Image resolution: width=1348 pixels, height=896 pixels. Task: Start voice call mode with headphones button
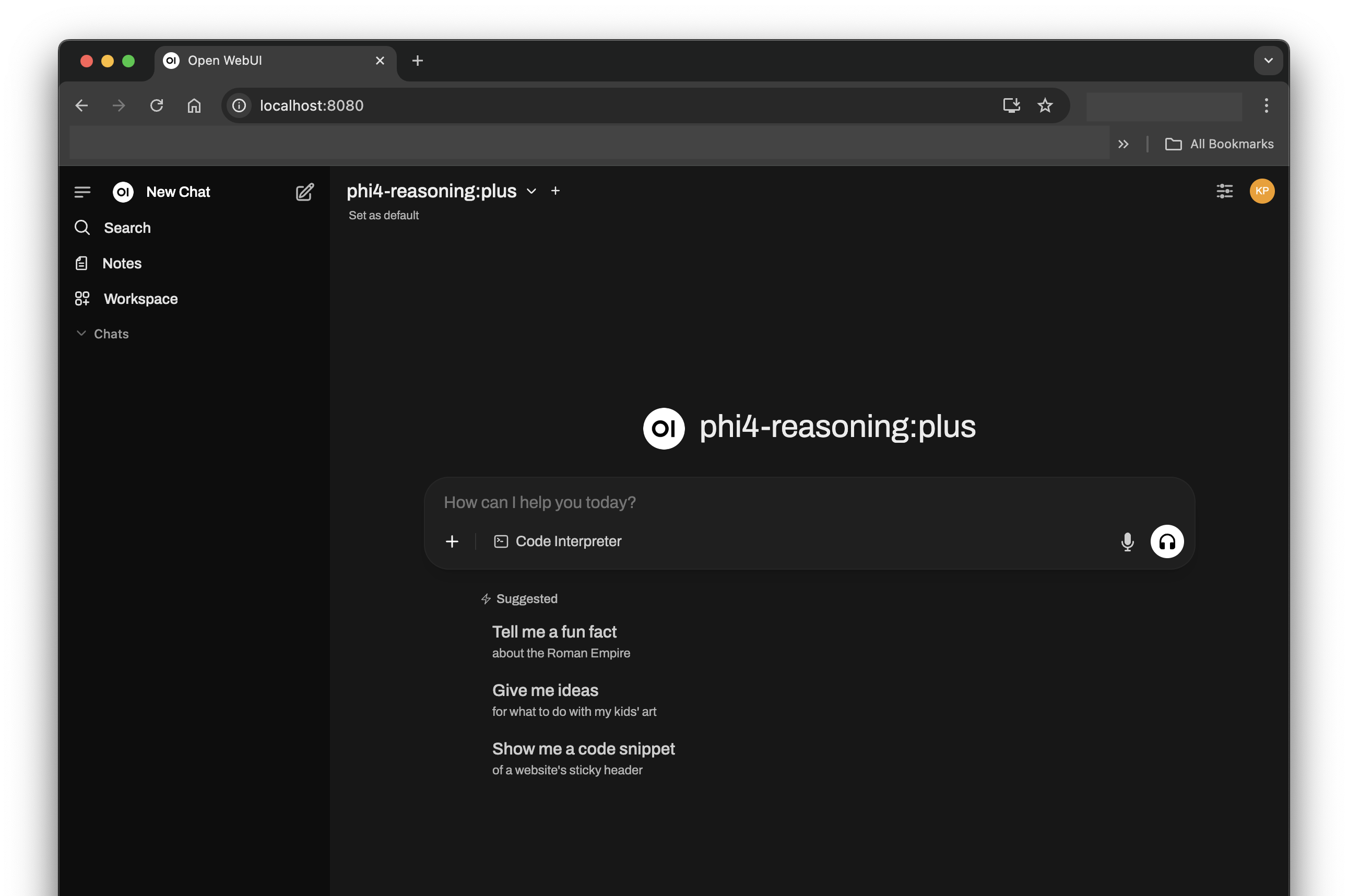coord(1166,541)
